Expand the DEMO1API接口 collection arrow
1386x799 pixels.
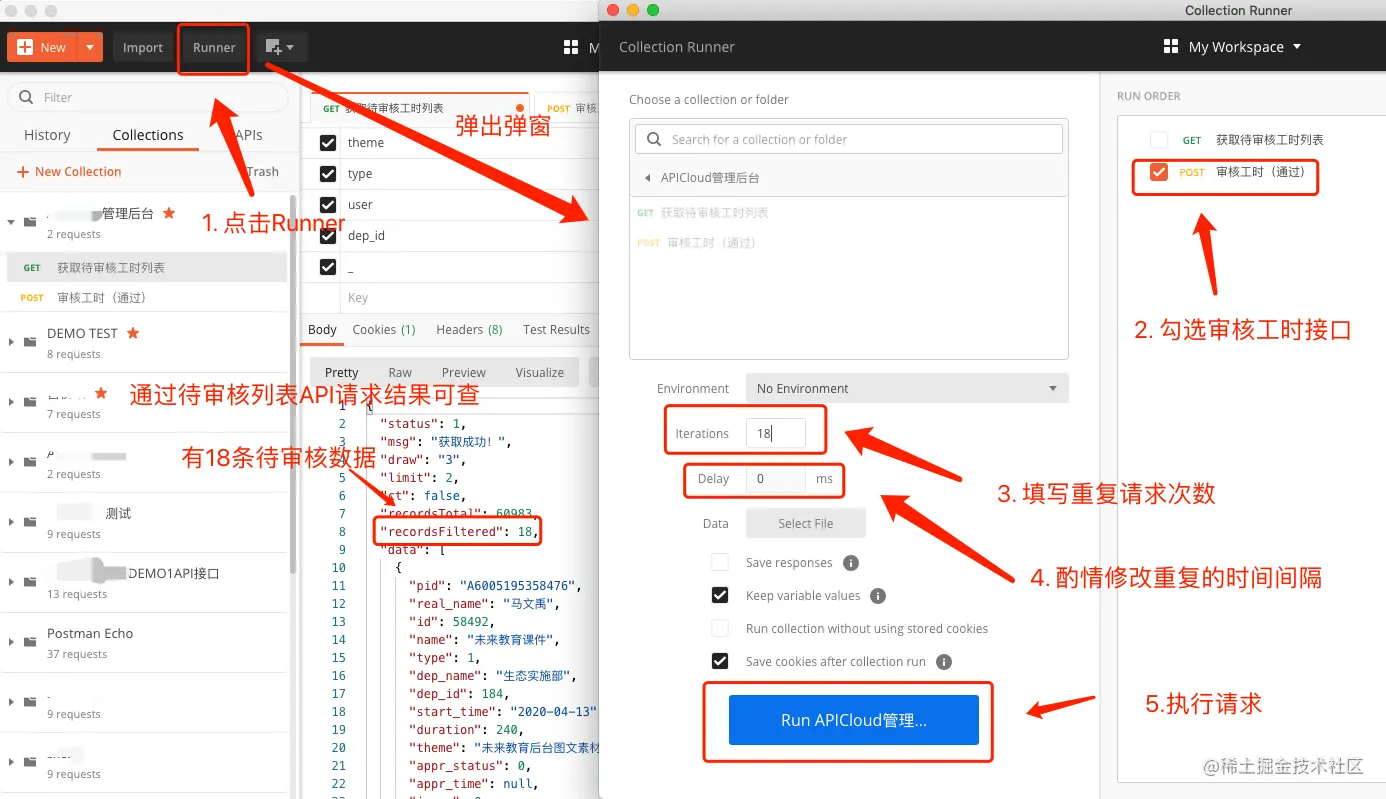tap(11, 582)
